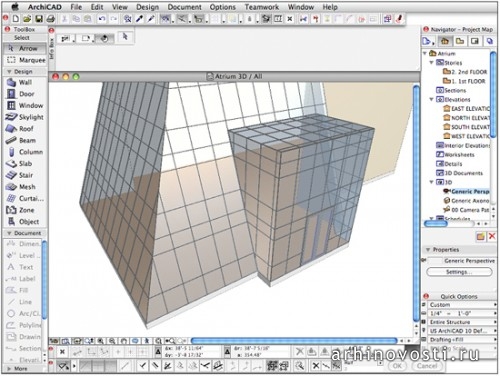Click the Settings... button

[459, 272]
